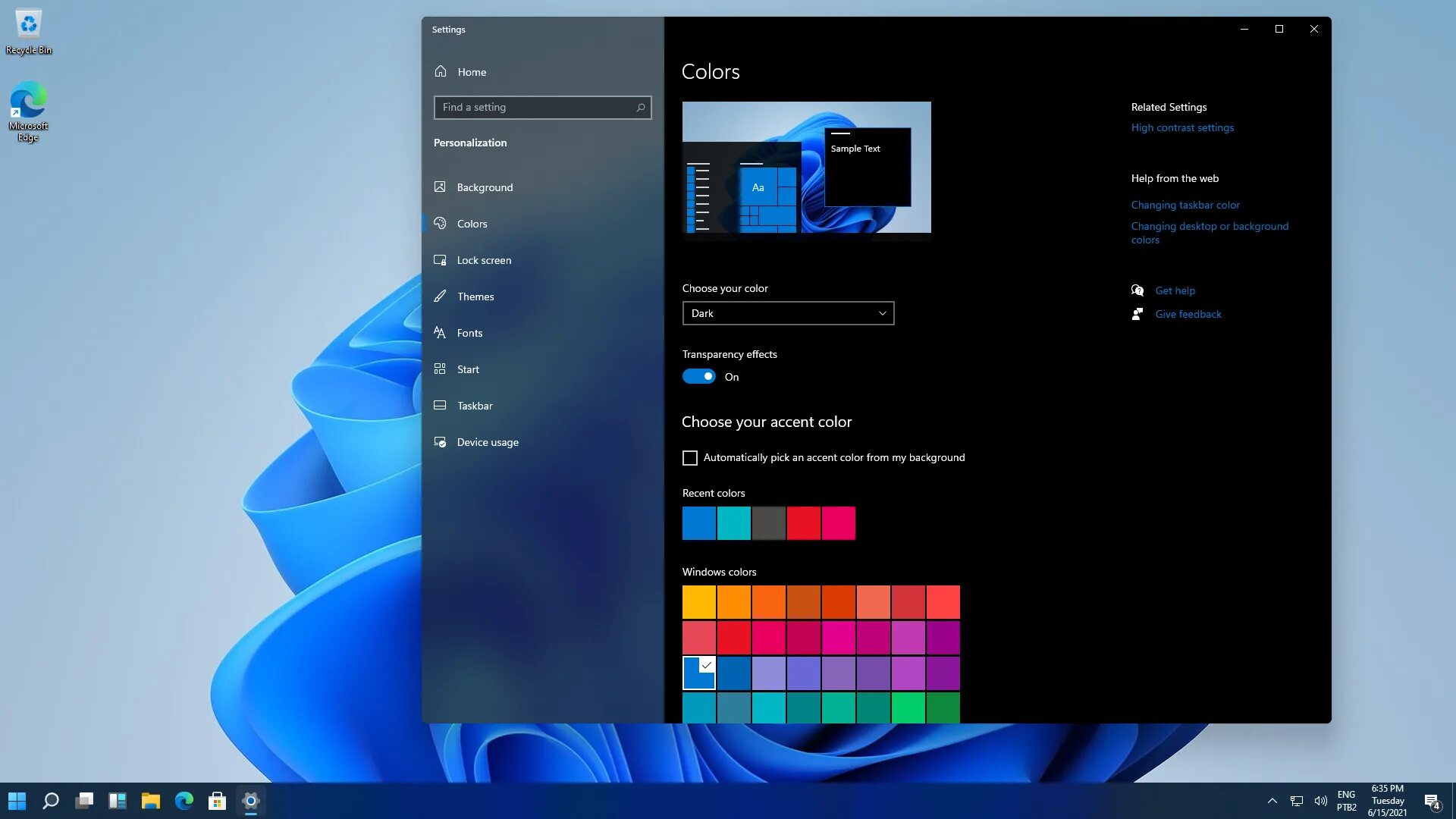Image resolution: width=1456 pixels, height=819 pixels.
Task: Open High contrast settings link
Action: (x=1182, y=127)
